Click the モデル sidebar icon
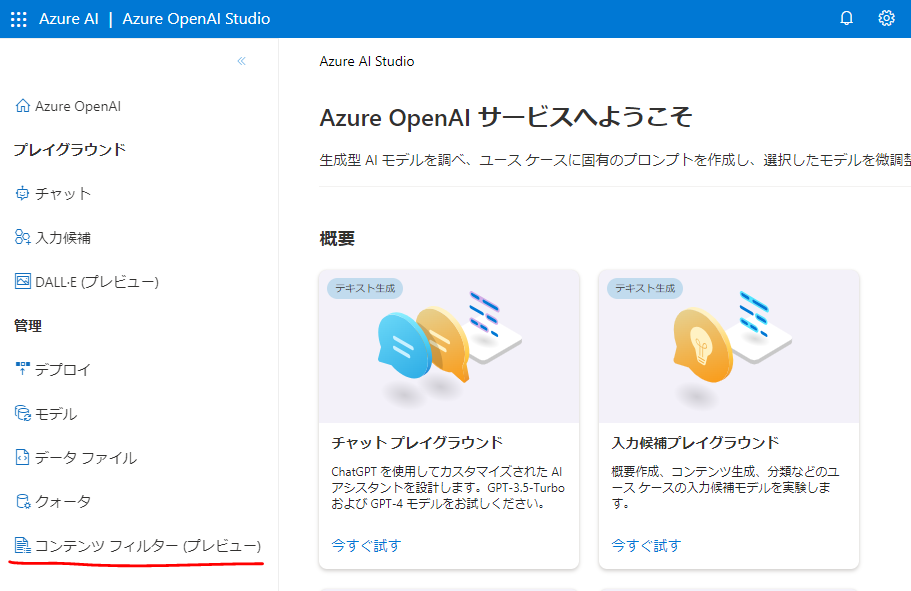The height and width of the screenshot is (591, 911). [x=23, y=413]
